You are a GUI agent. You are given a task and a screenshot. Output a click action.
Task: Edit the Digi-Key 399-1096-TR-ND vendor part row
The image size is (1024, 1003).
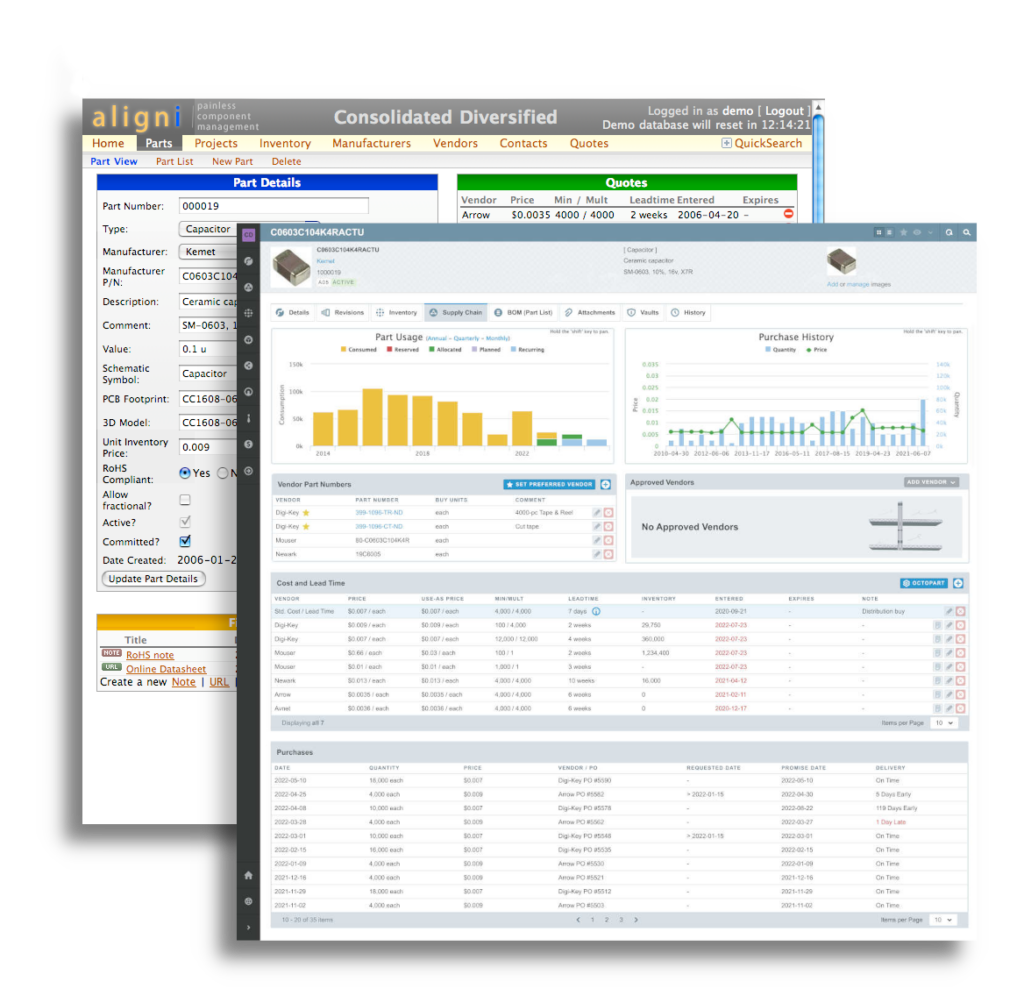(597, 513)
